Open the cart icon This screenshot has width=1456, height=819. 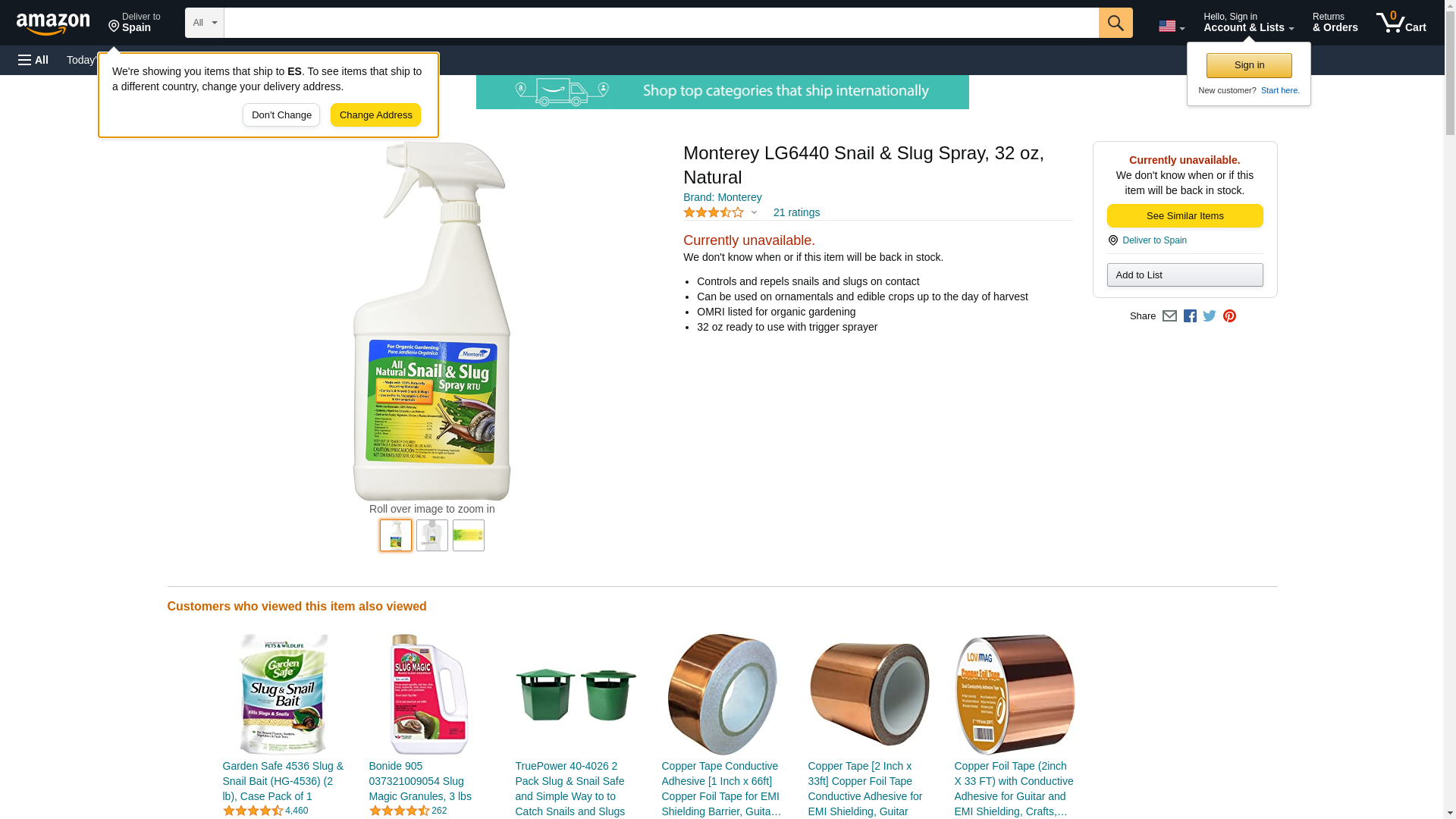(x=1401, y=23)
